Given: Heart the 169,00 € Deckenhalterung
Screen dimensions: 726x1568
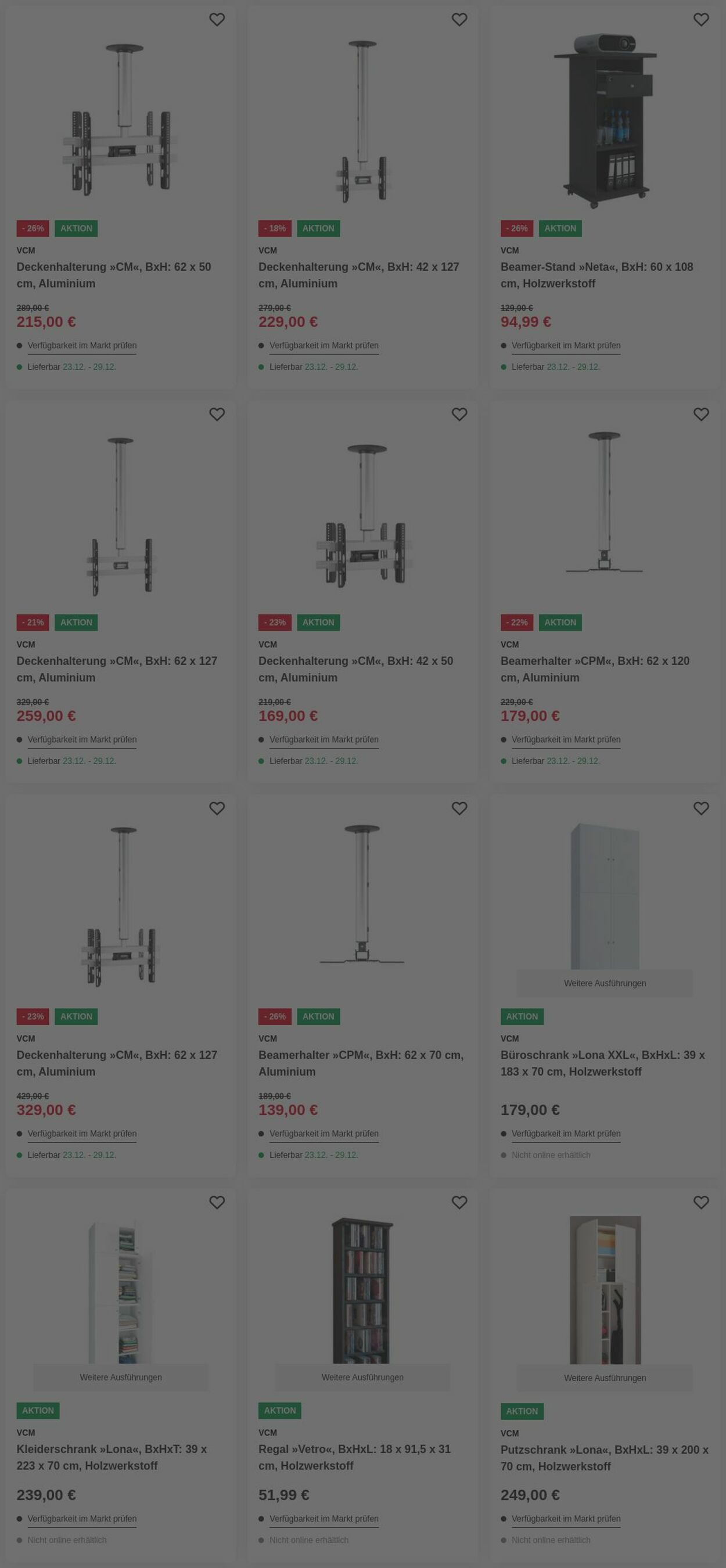Looking at the screenshot, I should [459, 414].
